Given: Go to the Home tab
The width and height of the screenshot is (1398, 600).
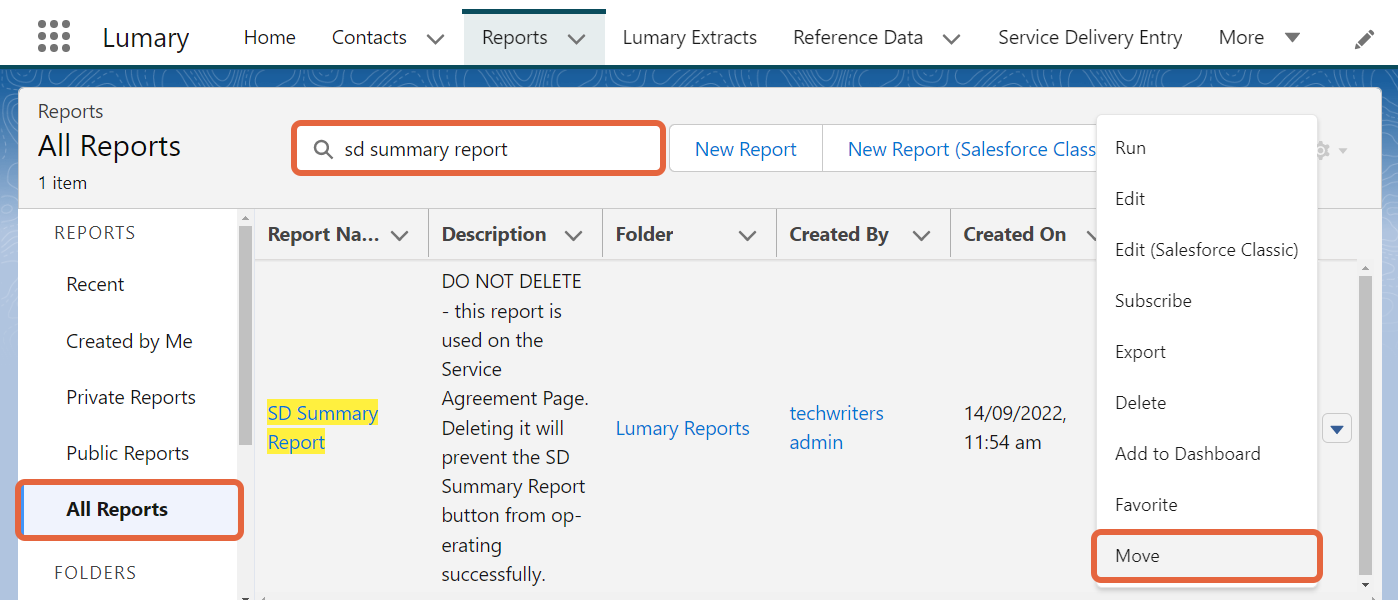Looking at the screenshot, I should tap(270, 38).
